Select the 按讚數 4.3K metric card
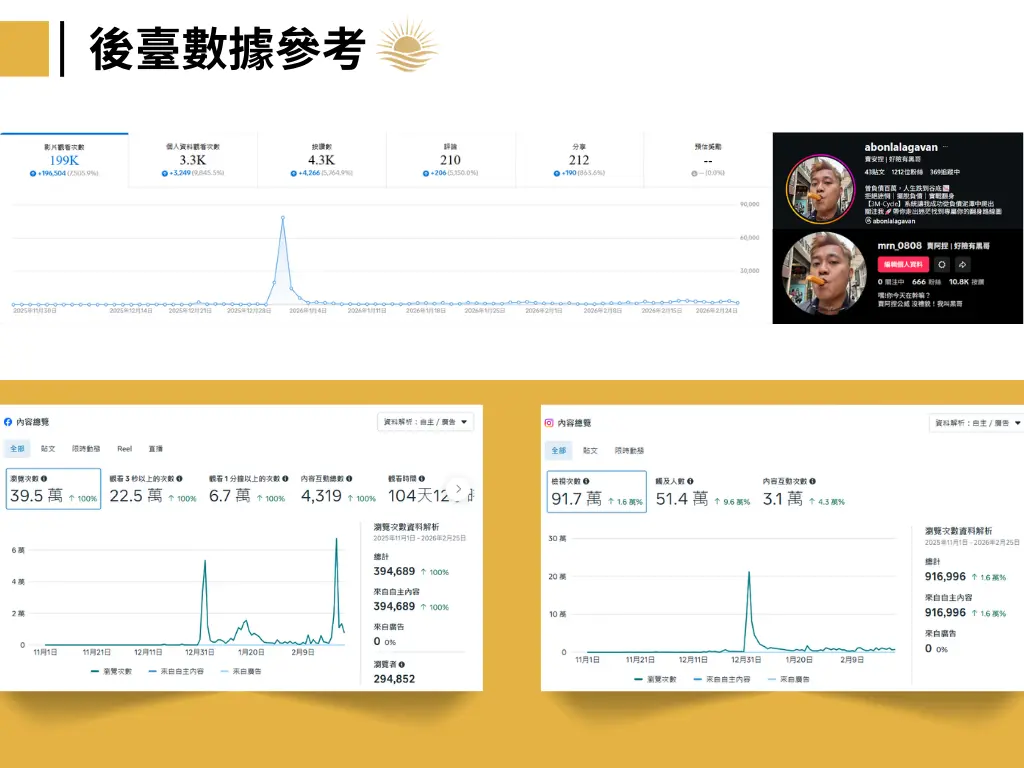 click(x=322, y=160)
